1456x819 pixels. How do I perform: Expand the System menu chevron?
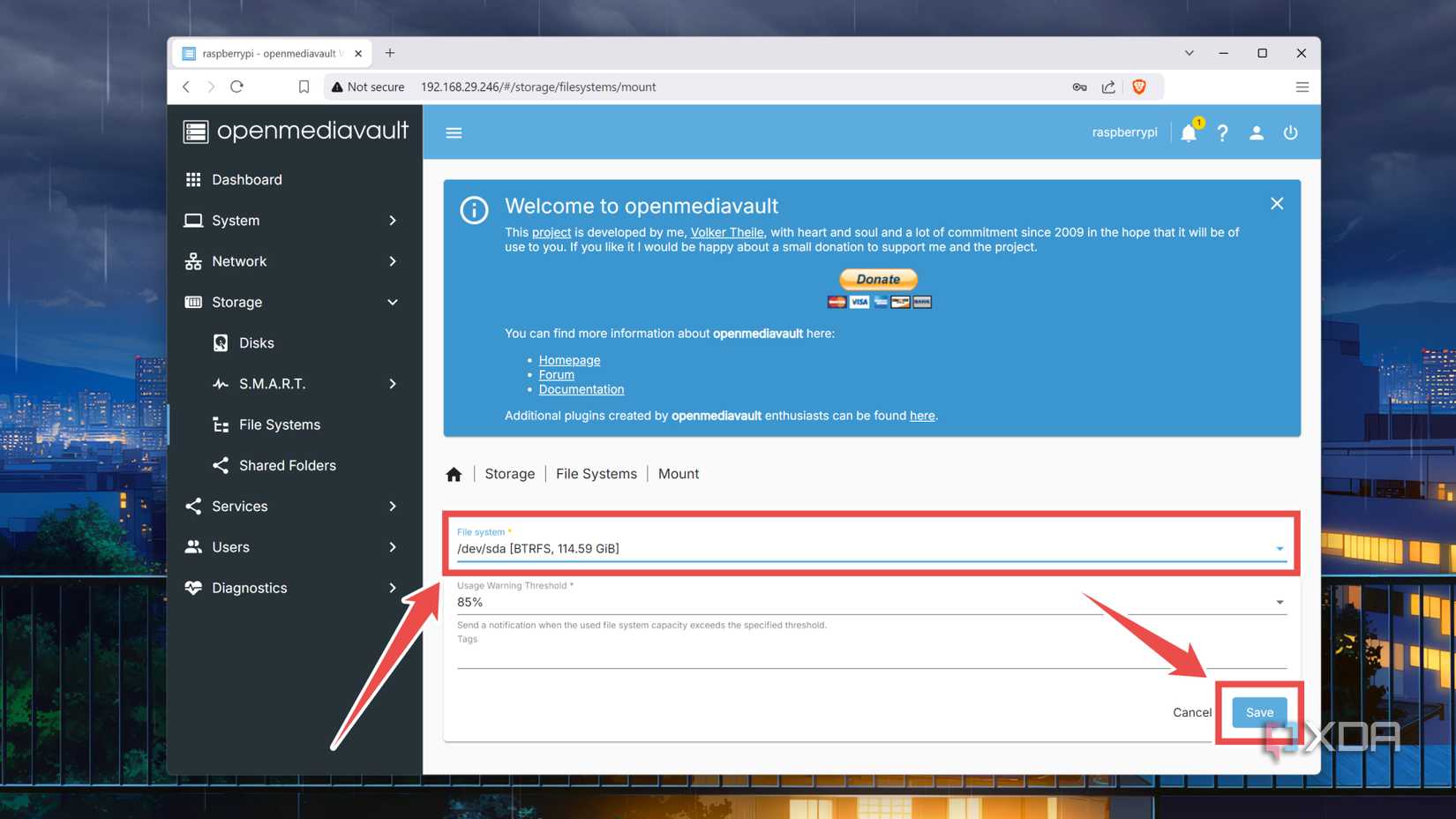[x=393, y=221]
